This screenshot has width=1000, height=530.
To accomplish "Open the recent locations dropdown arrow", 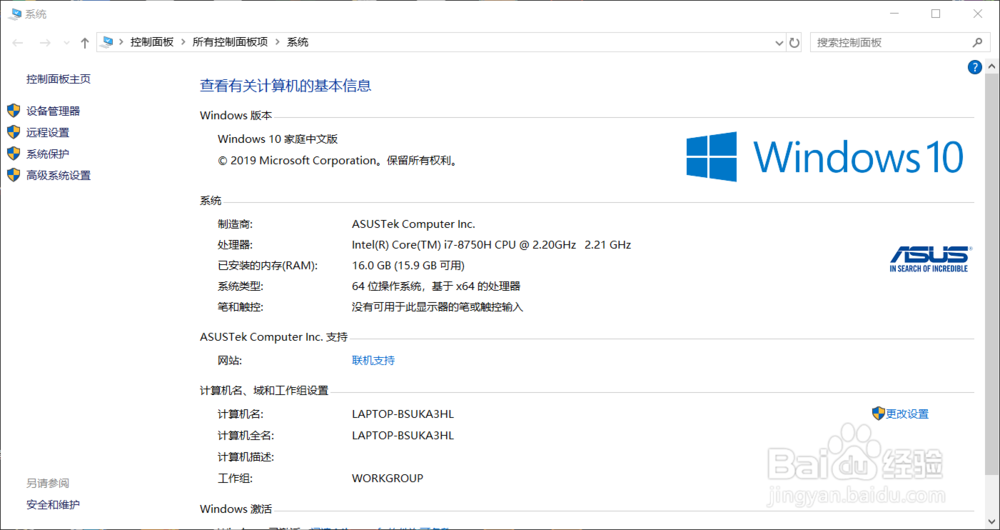I will [66, 43].
